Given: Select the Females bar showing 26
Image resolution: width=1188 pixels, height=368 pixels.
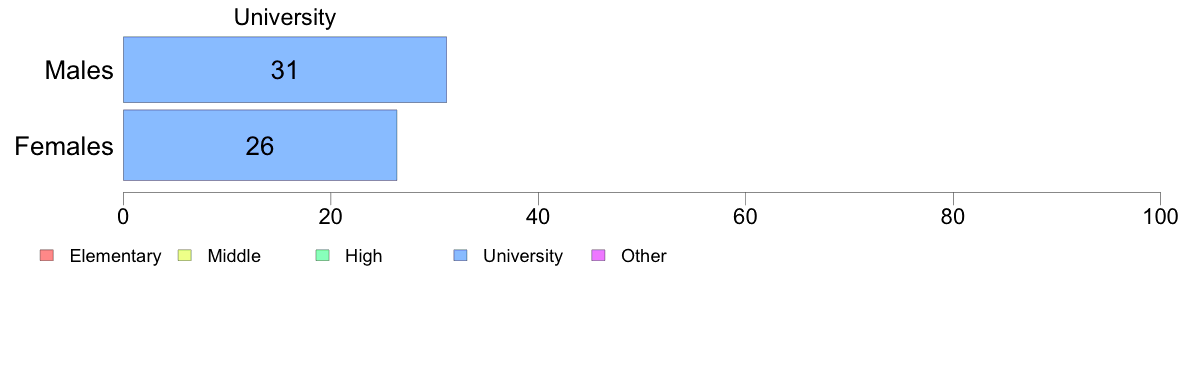Looking at the screenshot, I should 260,145.
